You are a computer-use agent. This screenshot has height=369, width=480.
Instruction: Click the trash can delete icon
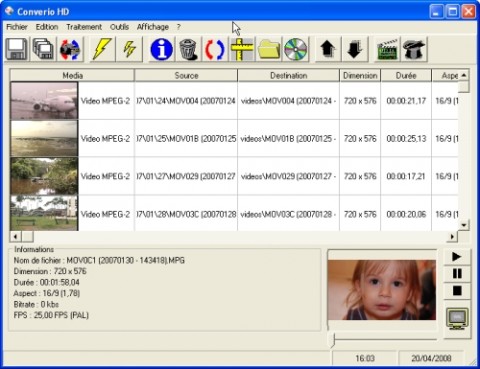coord(188,49)
